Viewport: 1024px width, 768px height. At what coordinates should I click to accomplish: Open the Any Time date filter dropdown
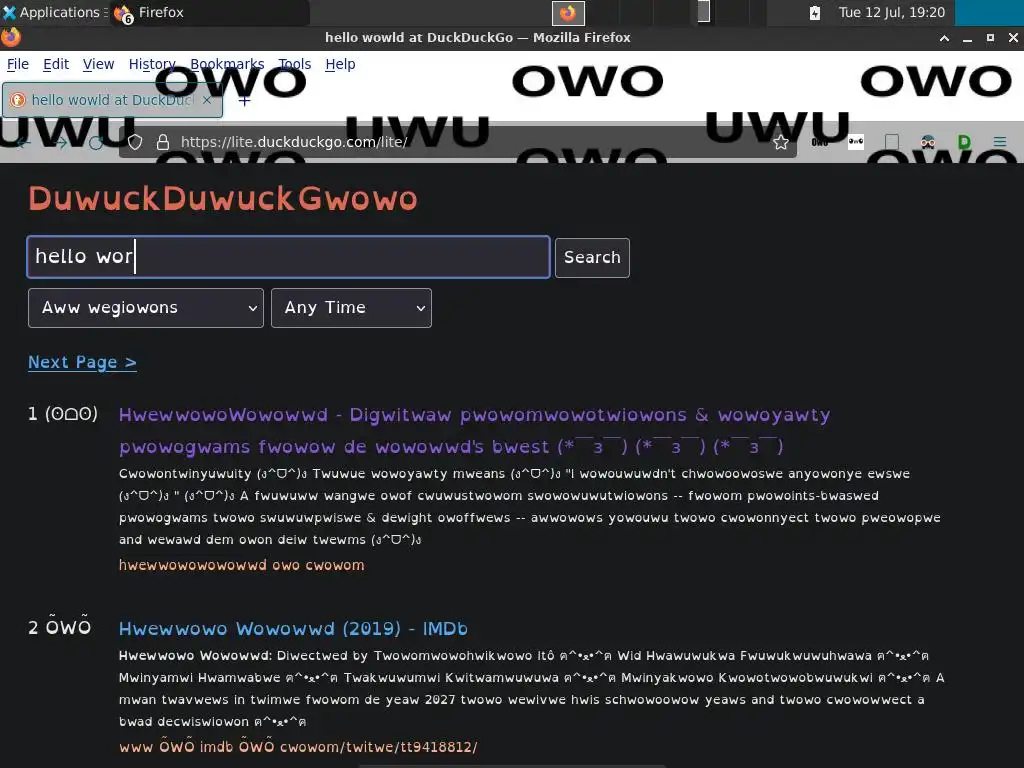pyautogui.click(x=351, y=308)
